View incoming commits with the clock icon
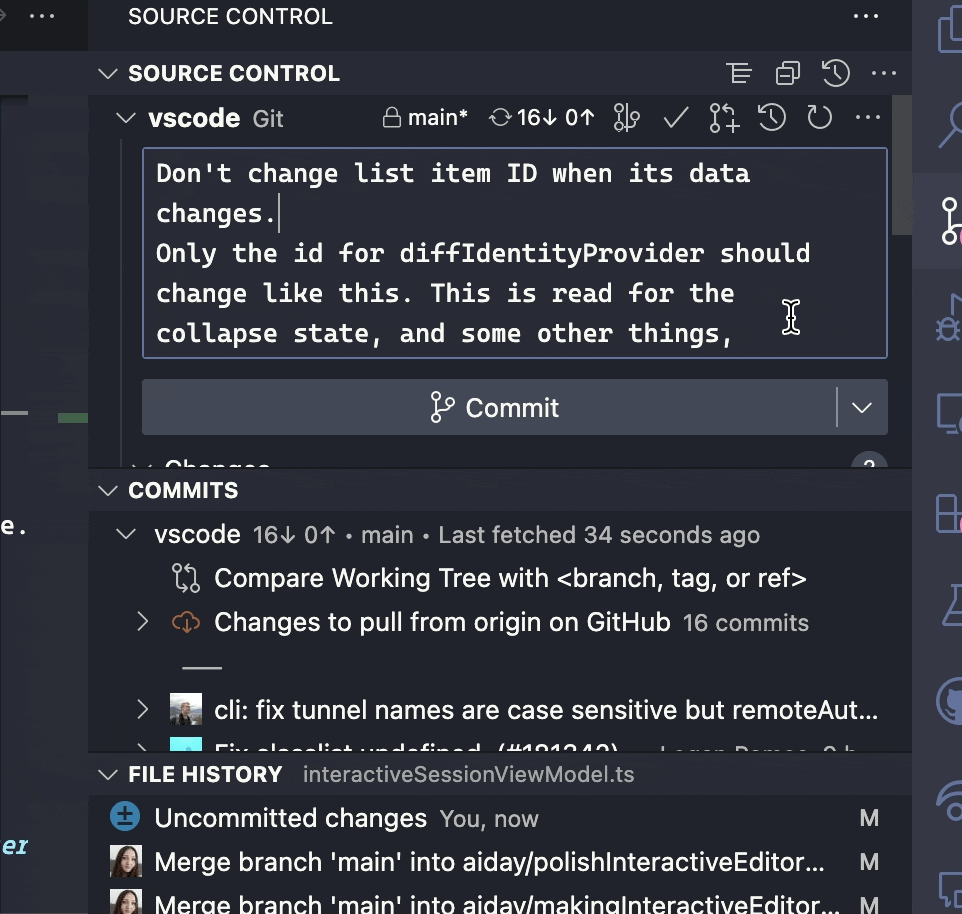 click(x=771, y=117)
